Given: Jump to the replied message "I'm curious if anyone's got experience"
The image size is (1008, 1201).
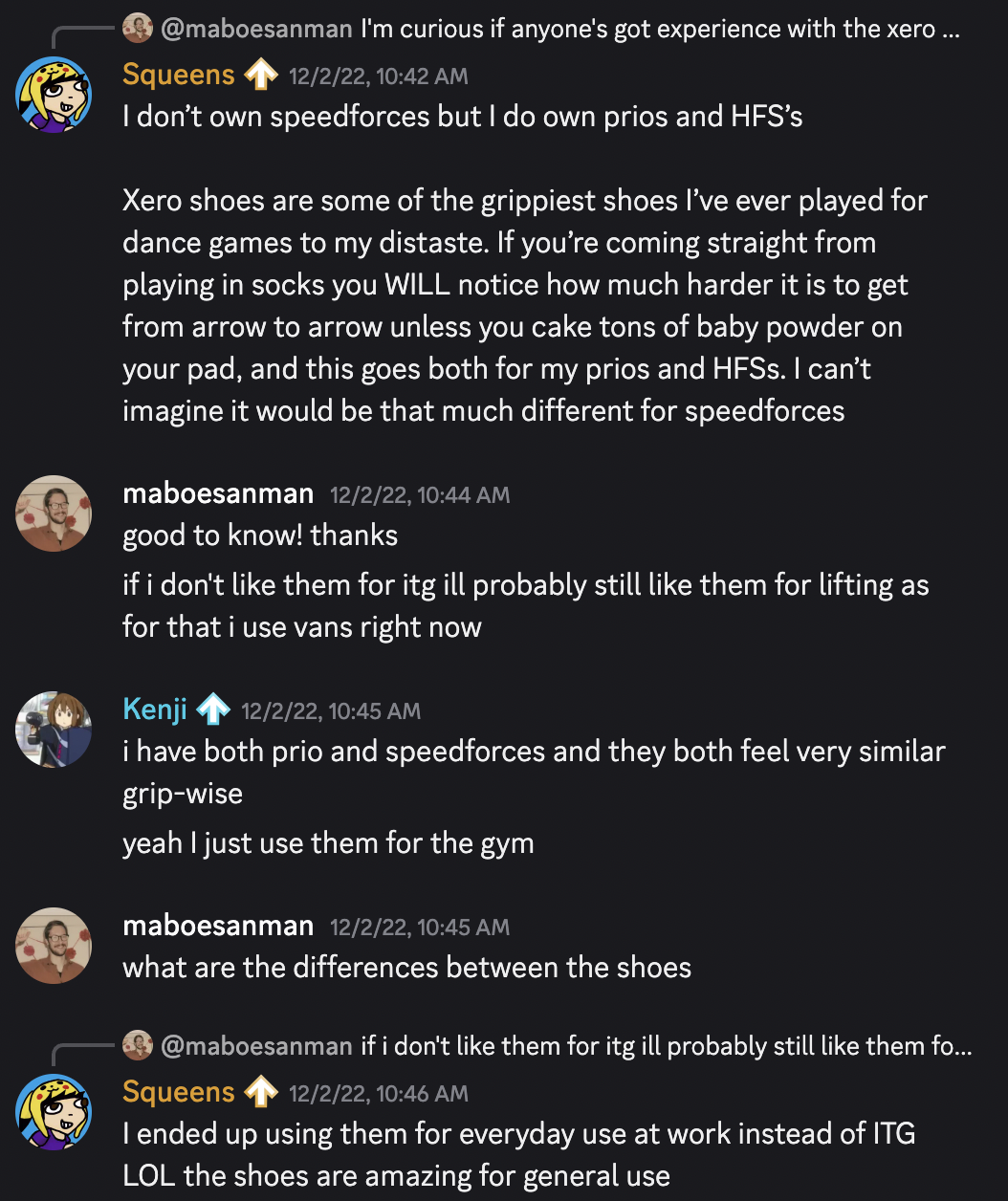Looking at the screenshot, I should coord(660,30).
